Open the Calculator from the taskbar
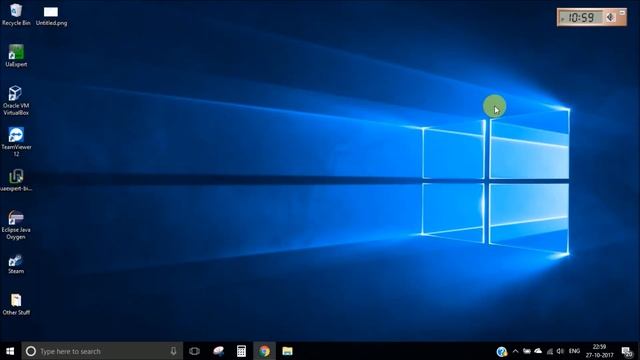 coord(241,351)
